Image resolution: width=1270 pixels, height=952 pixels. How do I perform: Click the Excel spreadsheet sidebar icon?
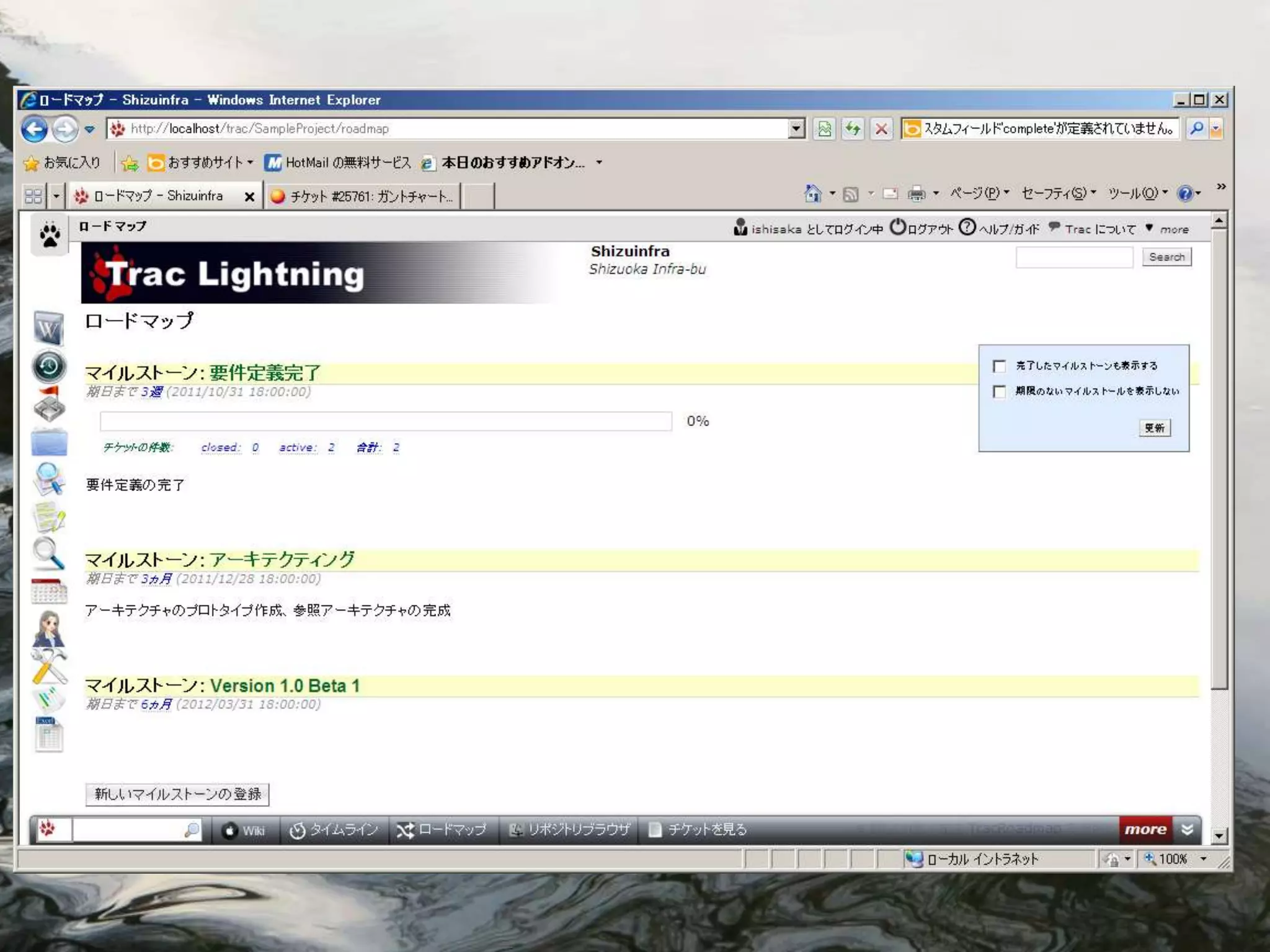tap(49, 735)
